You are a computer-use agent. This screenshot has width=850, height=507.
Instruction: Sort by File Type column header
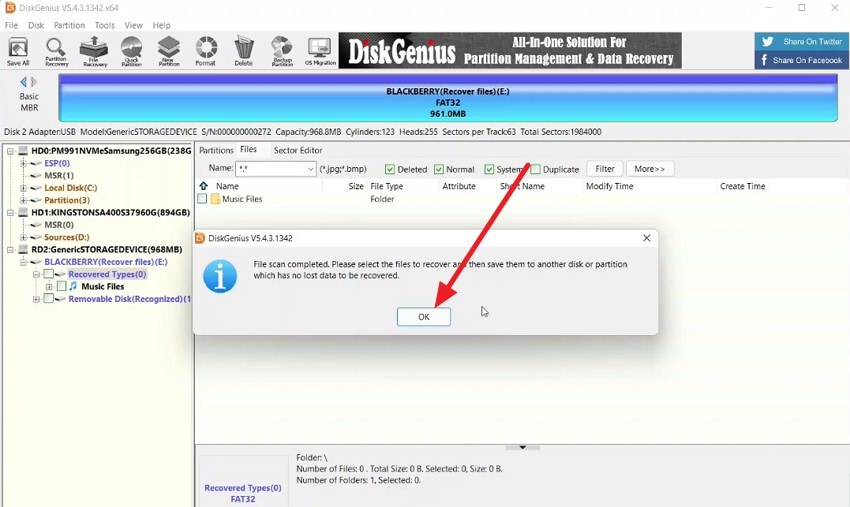(387, 186)
